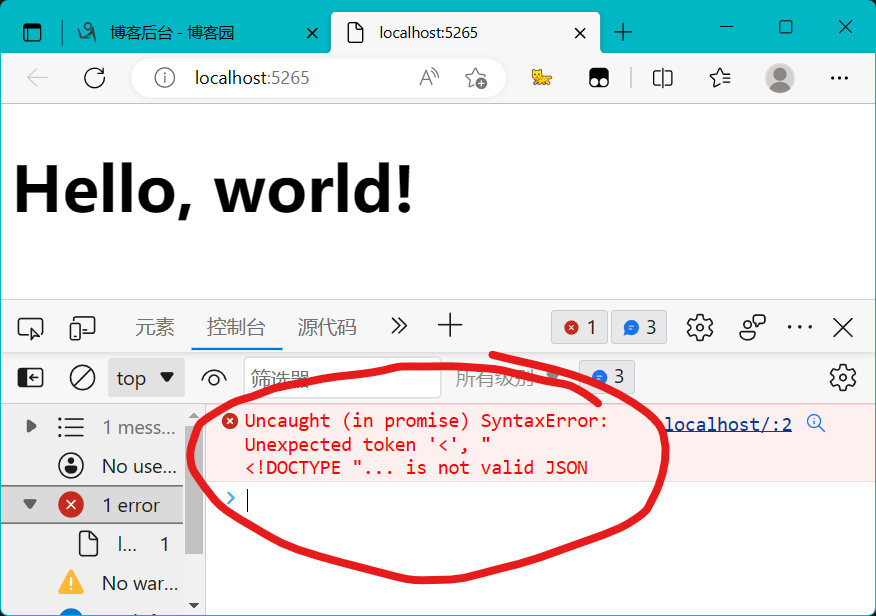Create a live expression eye icon
This screenshot has height=616, width=876.
coord(213,378)
